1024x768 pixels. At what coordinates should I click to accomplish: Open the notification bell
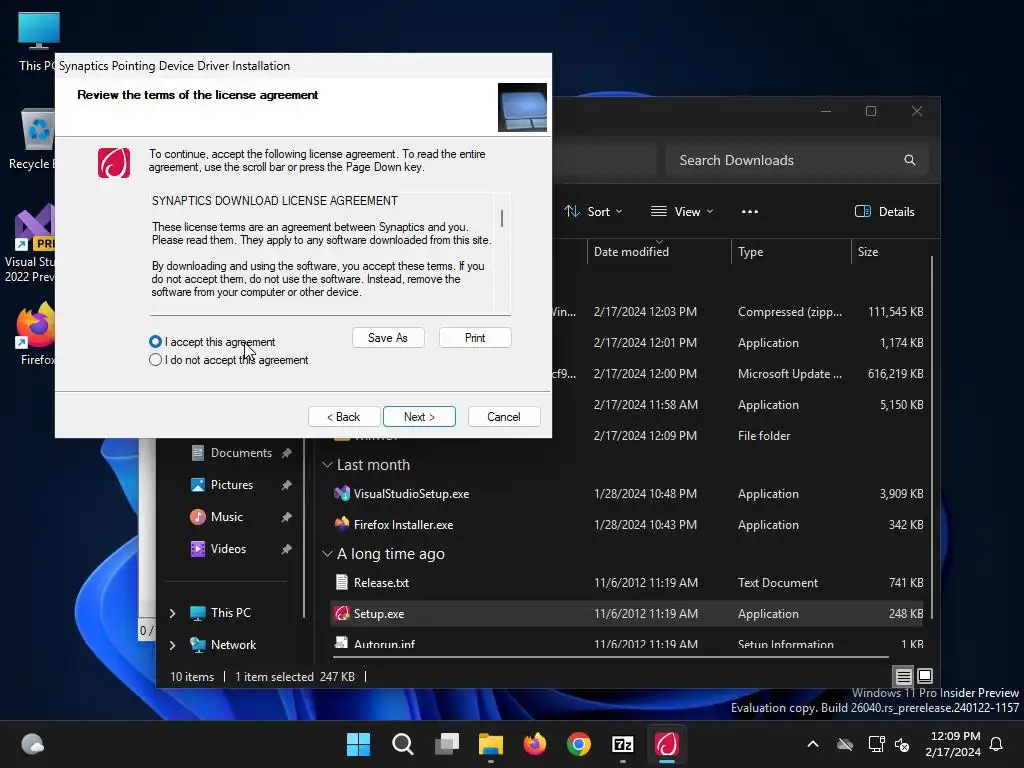pyautogui.click(x=997, y=744)
